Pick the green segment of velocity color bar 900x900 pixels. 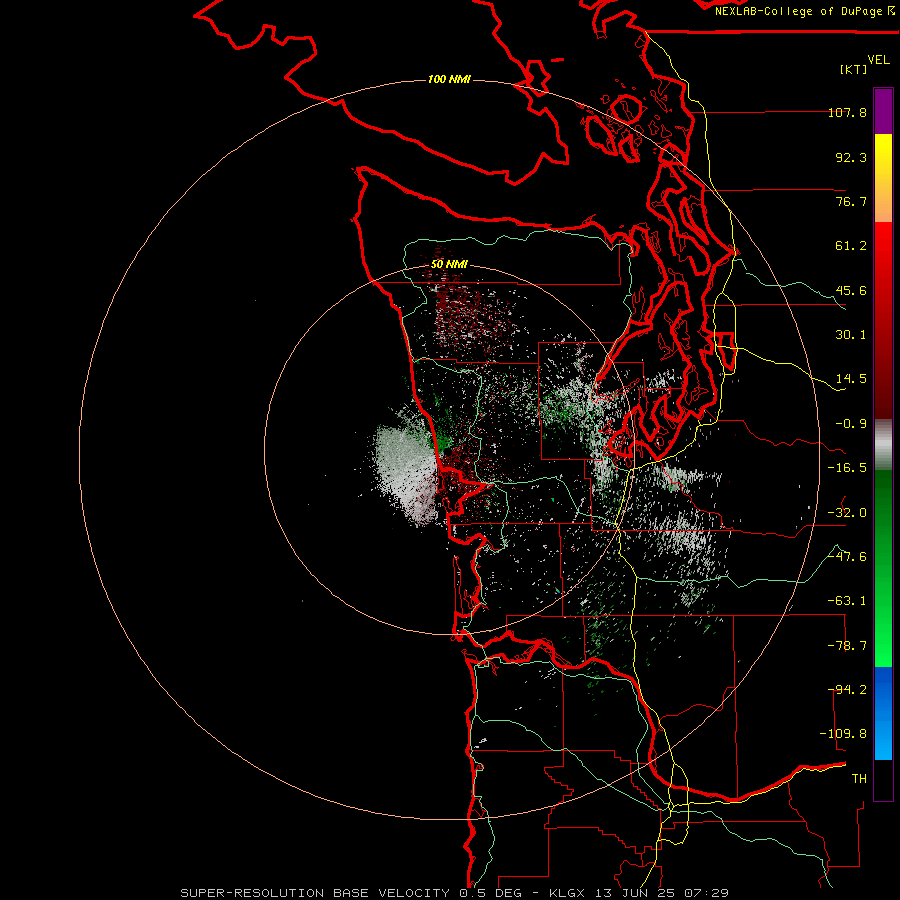pos(883,568)
